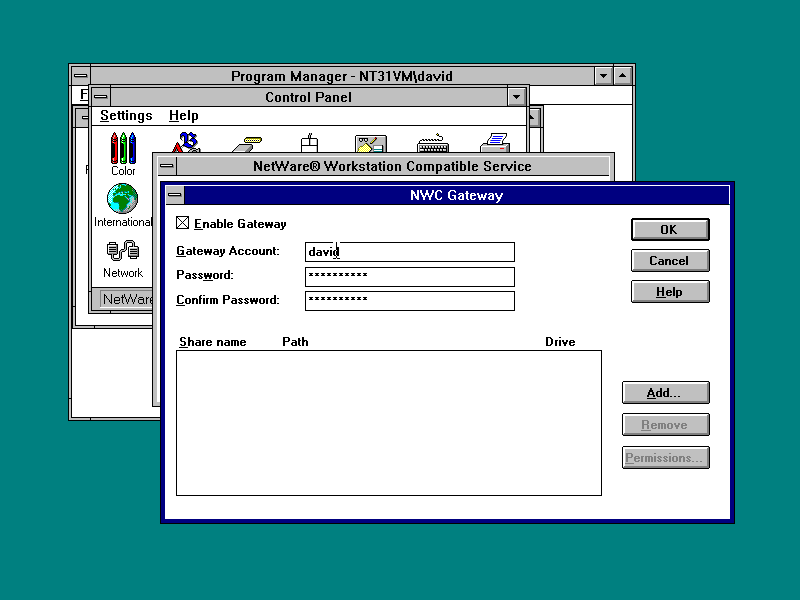Open the Desktop icon in Control Panel
Image resolution: width=800 pixels, height=600 pixels.
click(x=371, y=144)
